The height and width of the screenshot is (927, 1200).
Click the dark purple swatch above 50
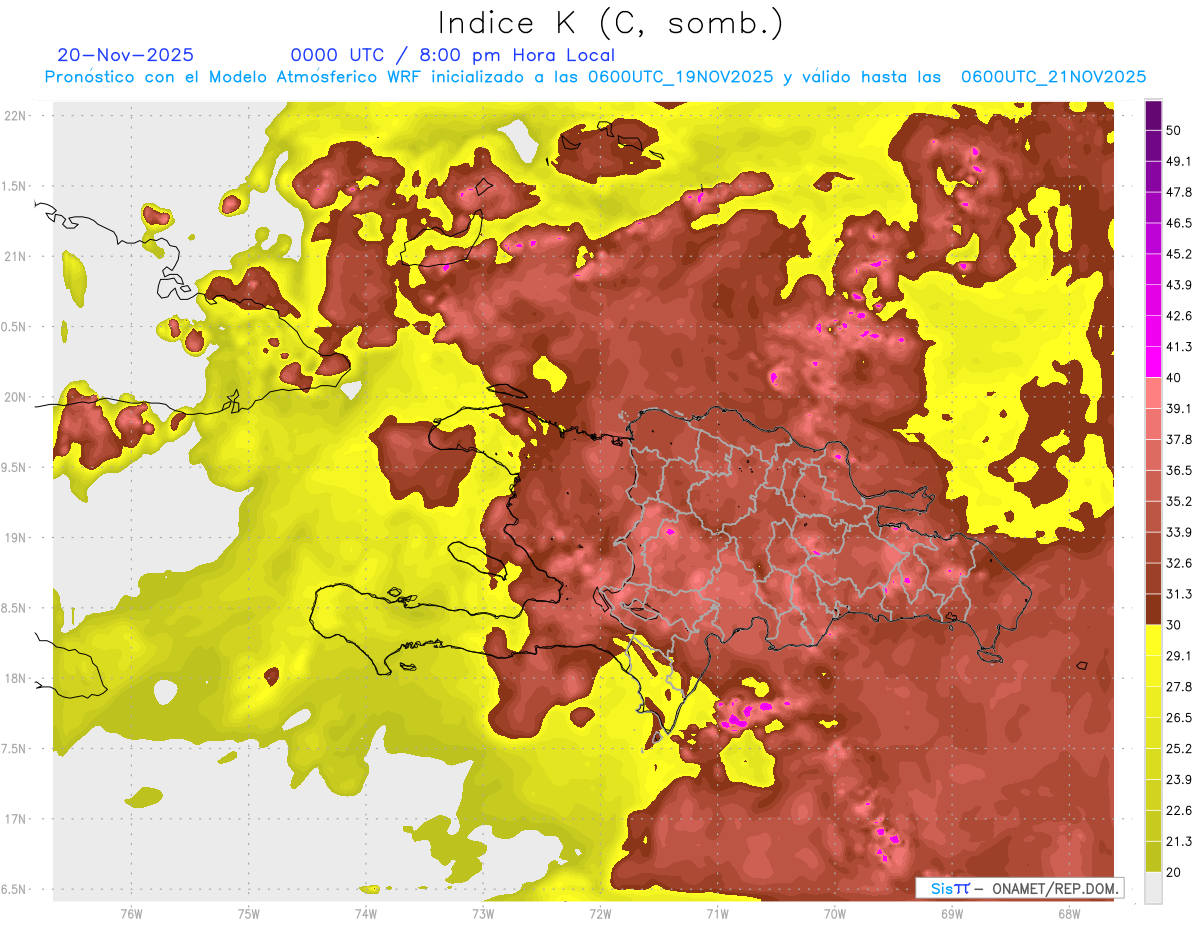pos(1153,115)
